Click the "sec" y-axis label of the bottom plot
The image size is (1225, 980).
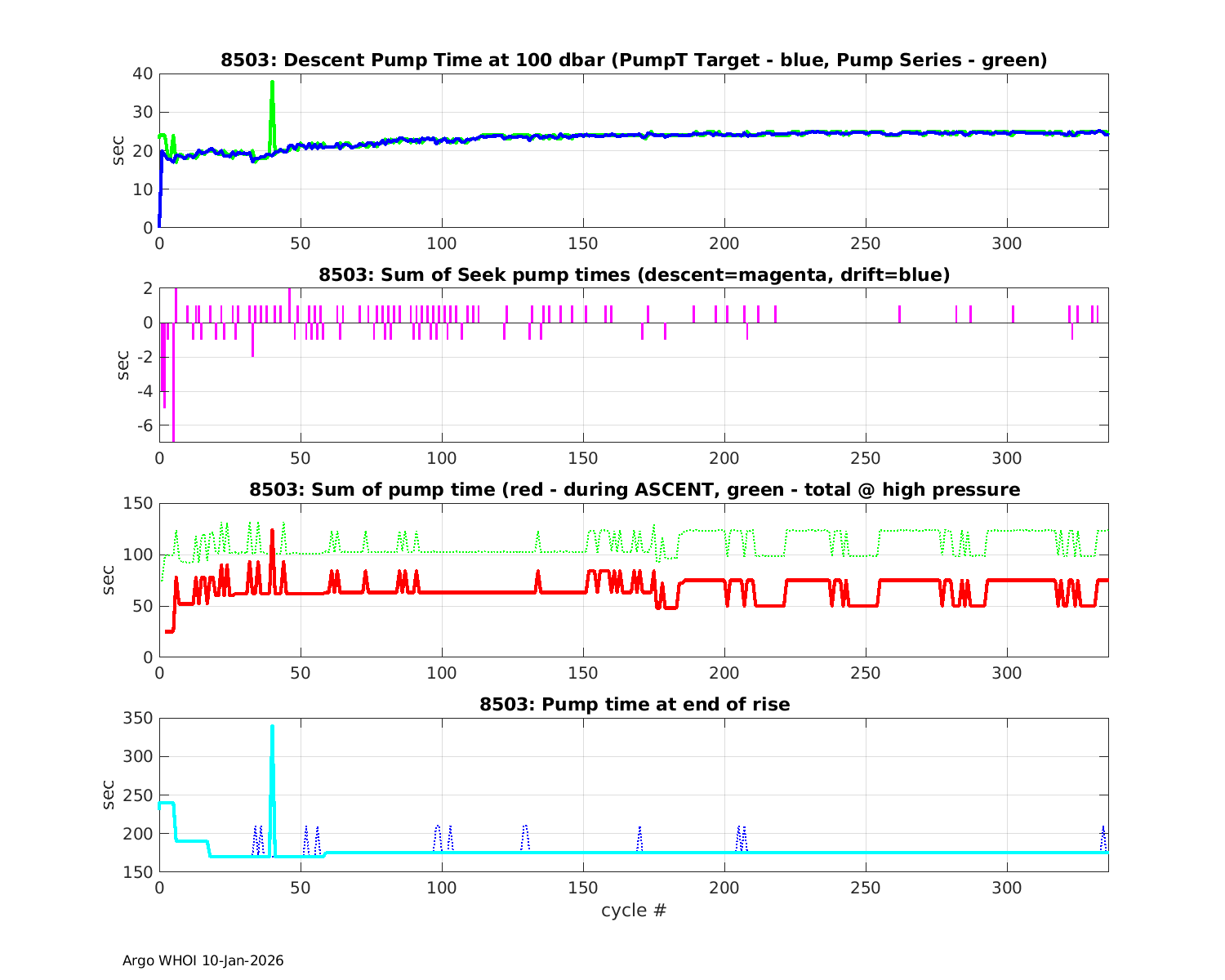[x=109, y=795]
